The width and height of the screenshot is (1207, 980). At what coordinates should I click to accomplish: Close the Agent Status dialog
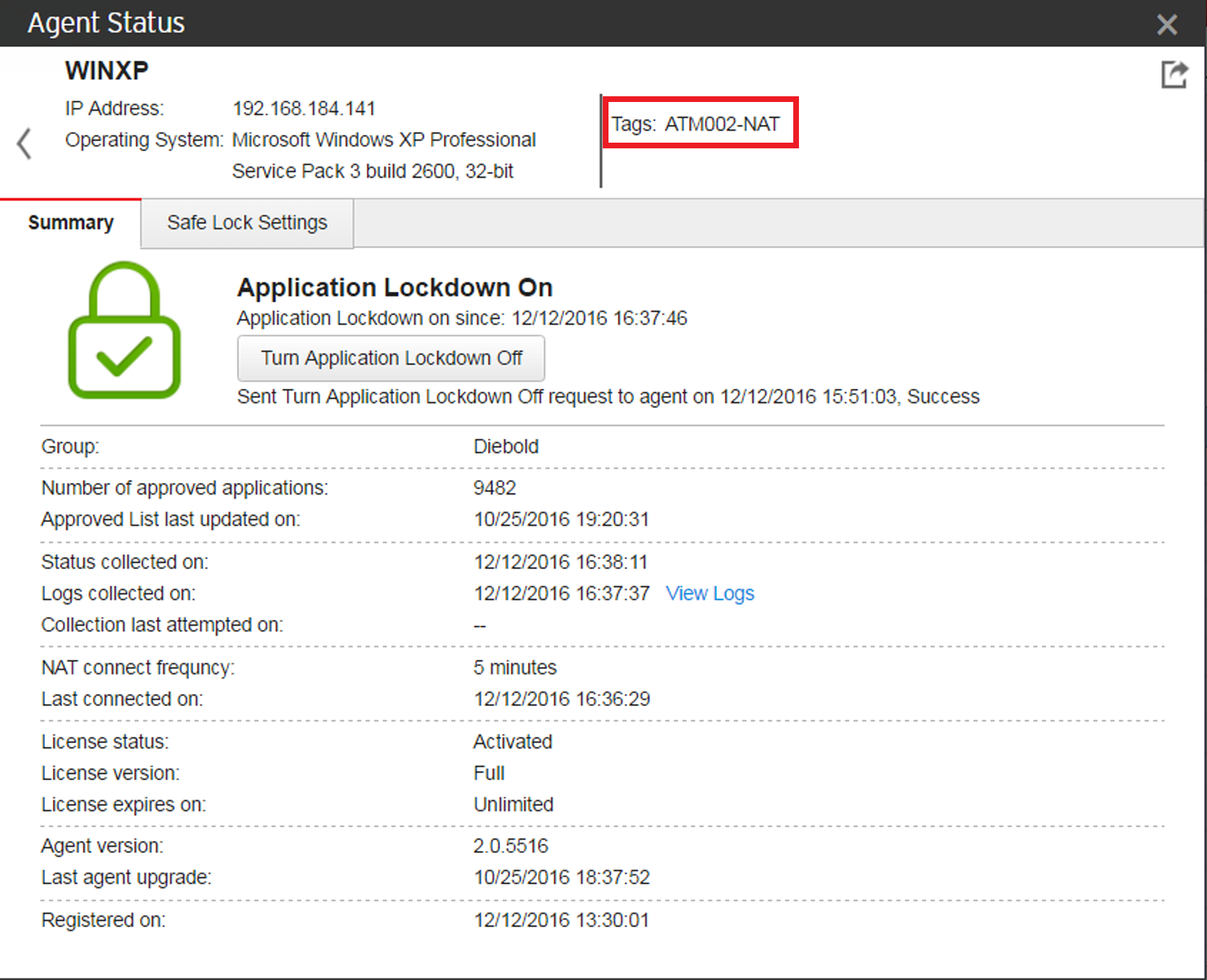pyautogui.click(x=1166, y=25)
